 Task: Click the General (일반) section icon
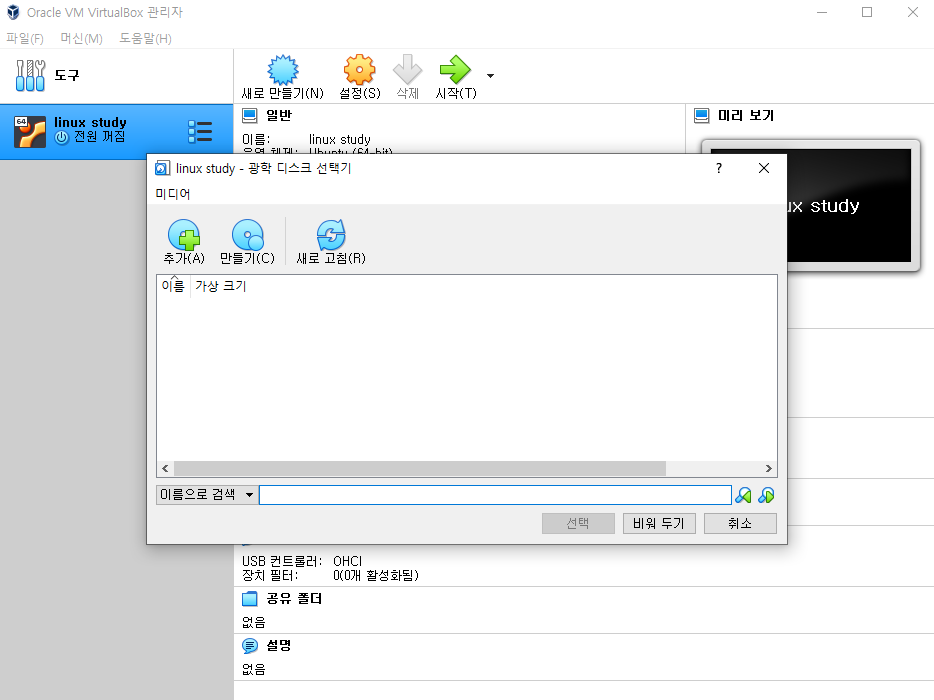pos(250,116)
